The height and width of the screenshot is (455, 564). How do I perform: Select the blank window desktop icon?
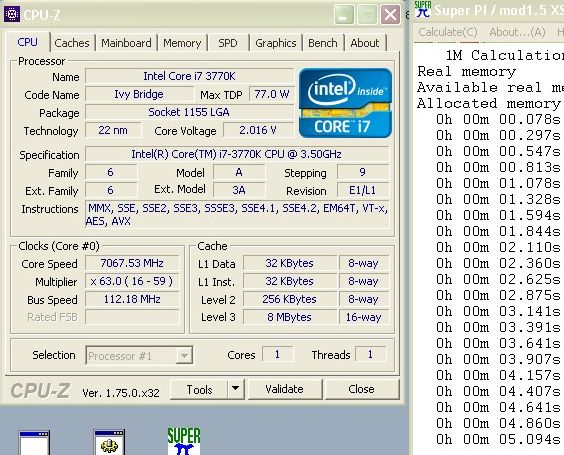pos(34,443)
